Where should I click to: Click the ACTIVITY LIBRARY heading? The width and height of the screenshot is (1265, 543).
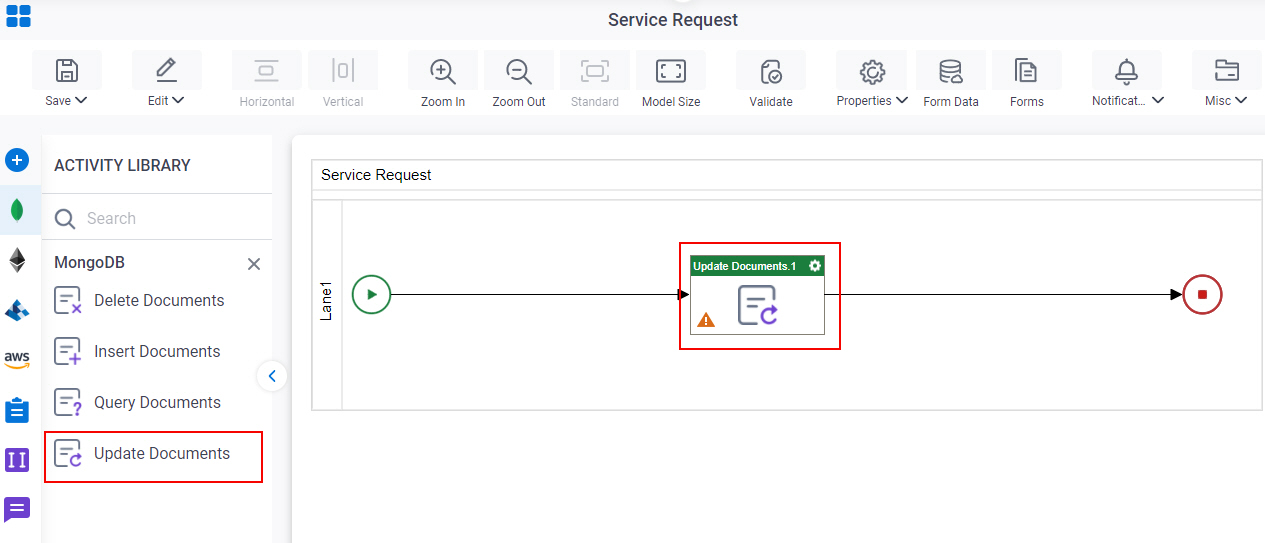click(122, 166)
